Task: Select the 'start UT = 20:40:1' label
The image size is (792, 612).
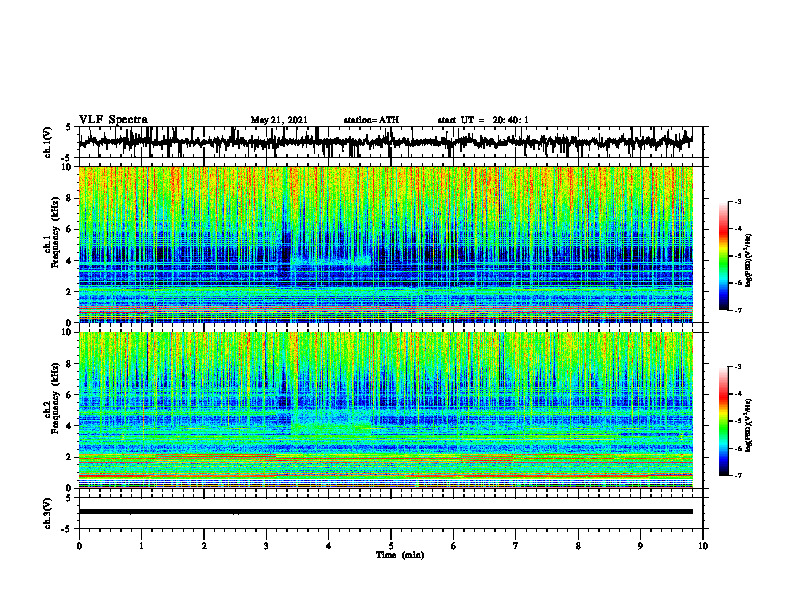Action: pos(483,120)
